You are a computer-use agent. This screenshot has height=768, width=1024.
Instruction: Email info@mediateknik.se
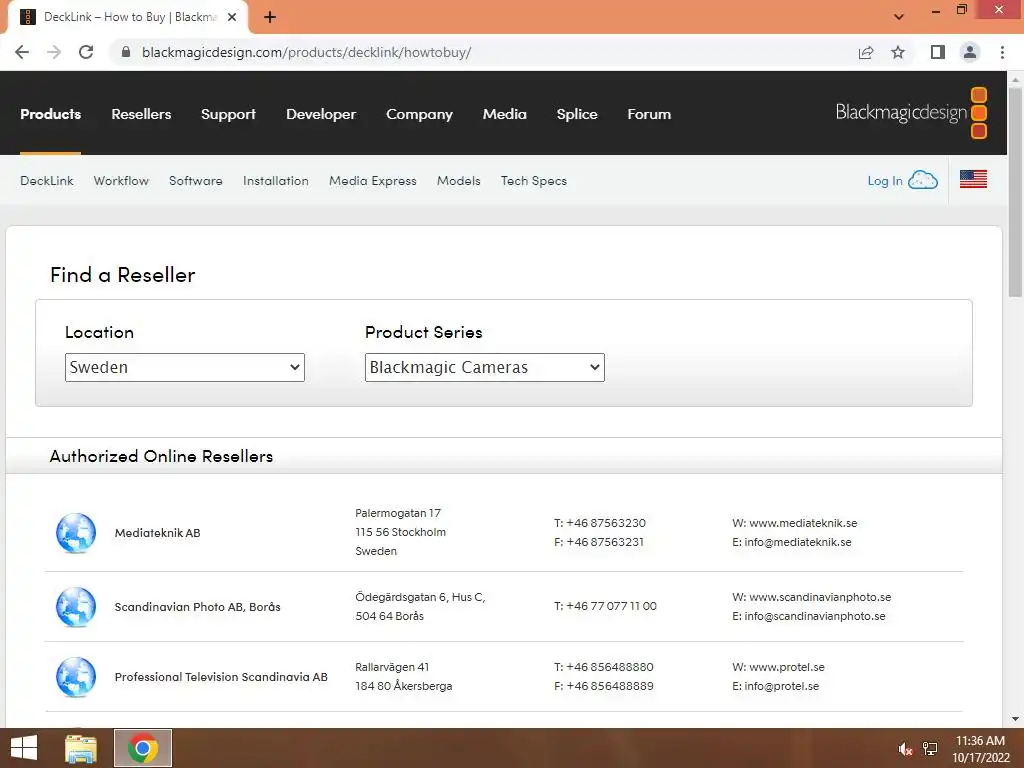[x=797, y=542]
